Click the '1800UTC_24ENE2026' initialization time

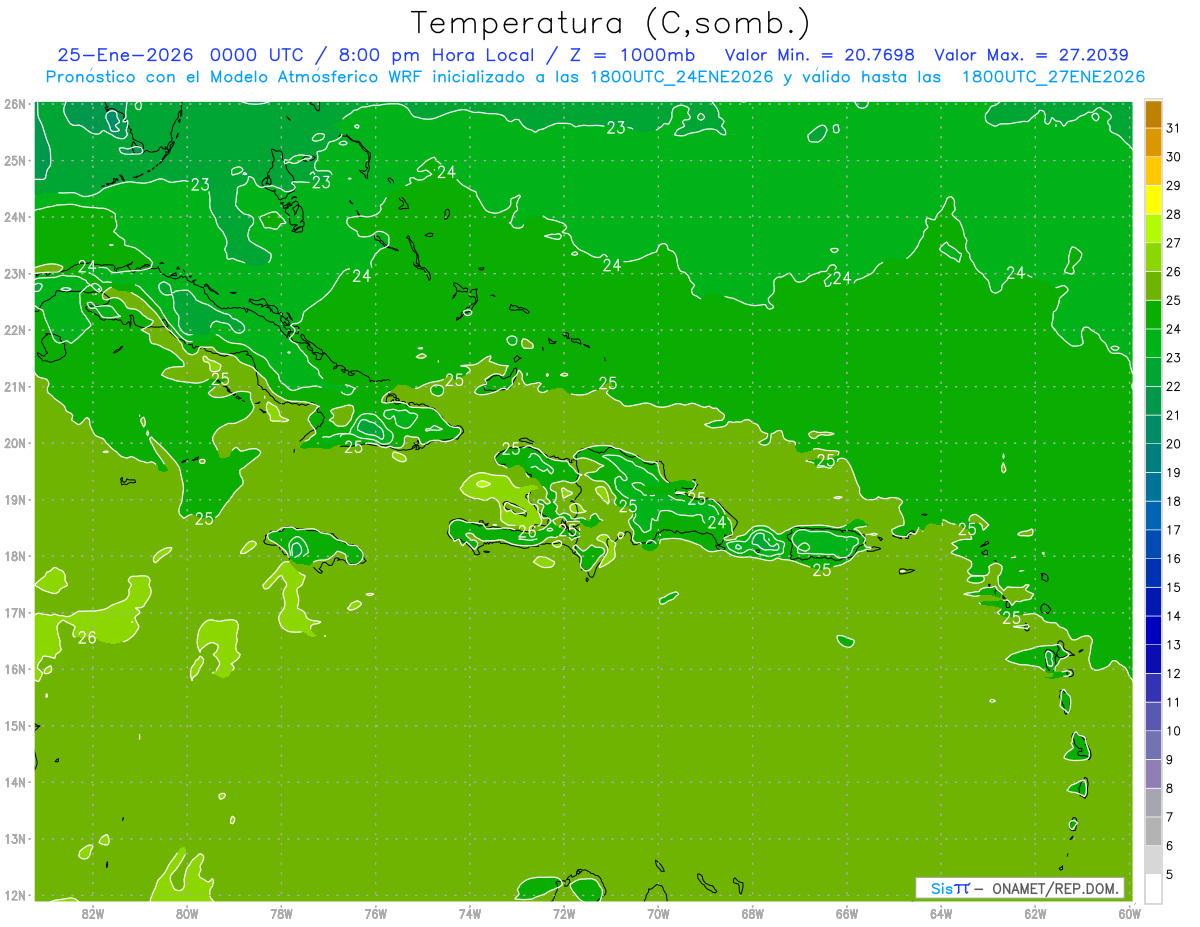[681, 77]
